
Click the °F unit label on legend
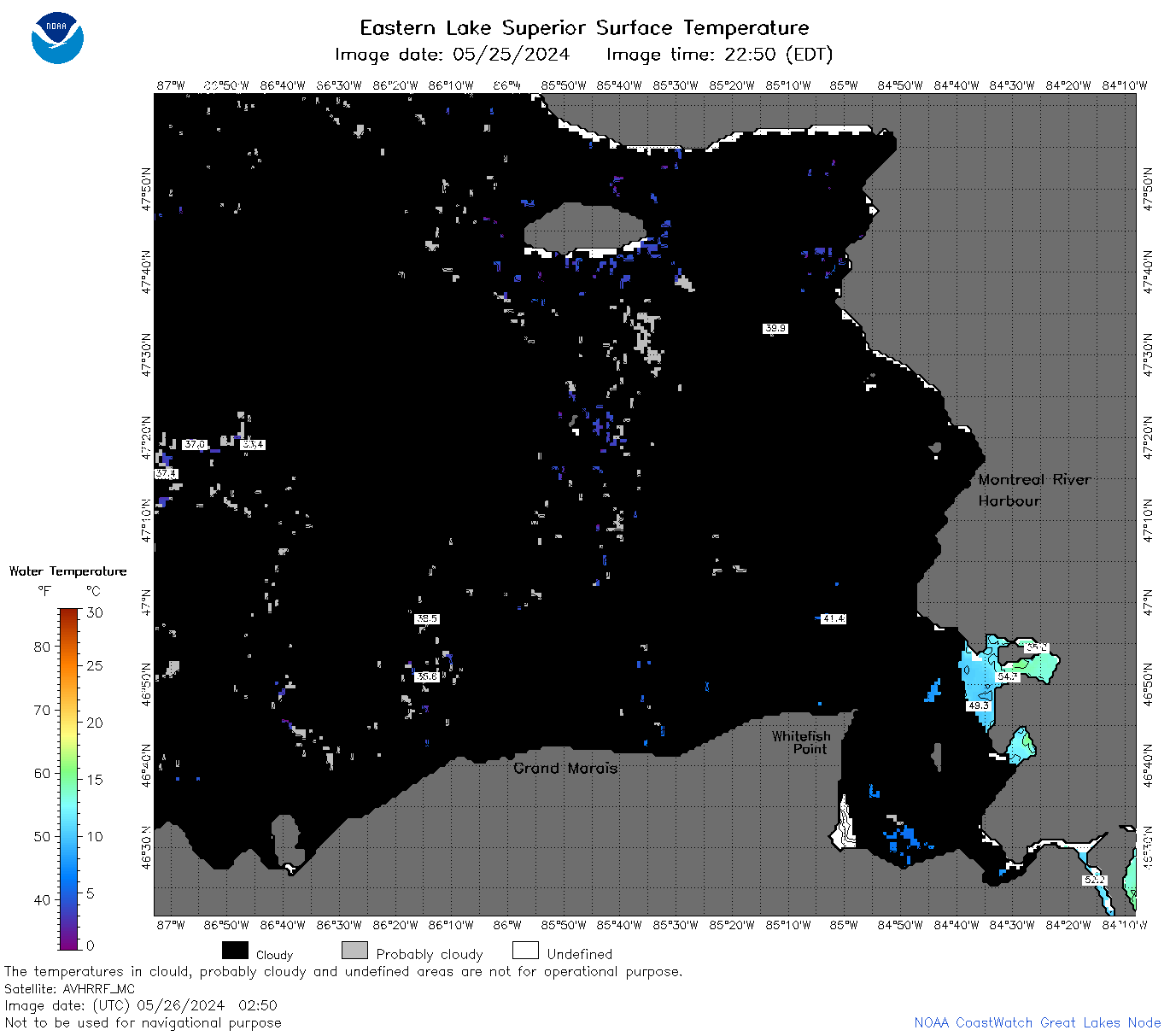(x=44, y=590)
